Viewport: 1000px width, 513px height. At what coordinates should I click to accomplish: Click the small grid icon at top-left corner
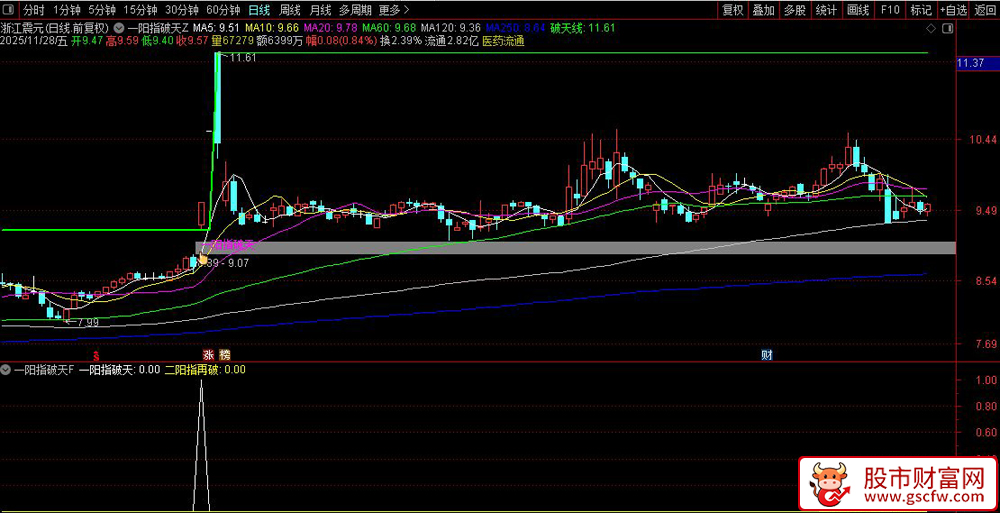(9, 10)
